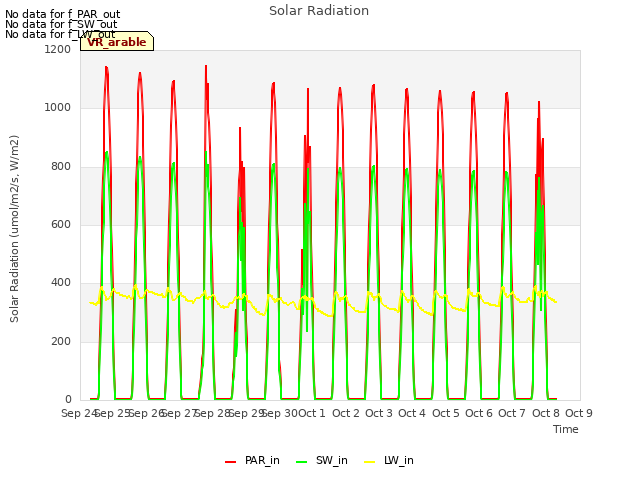640x480 pixels.
Task: Click the red PAR_in legend swatch
Action: pos(231,462)
